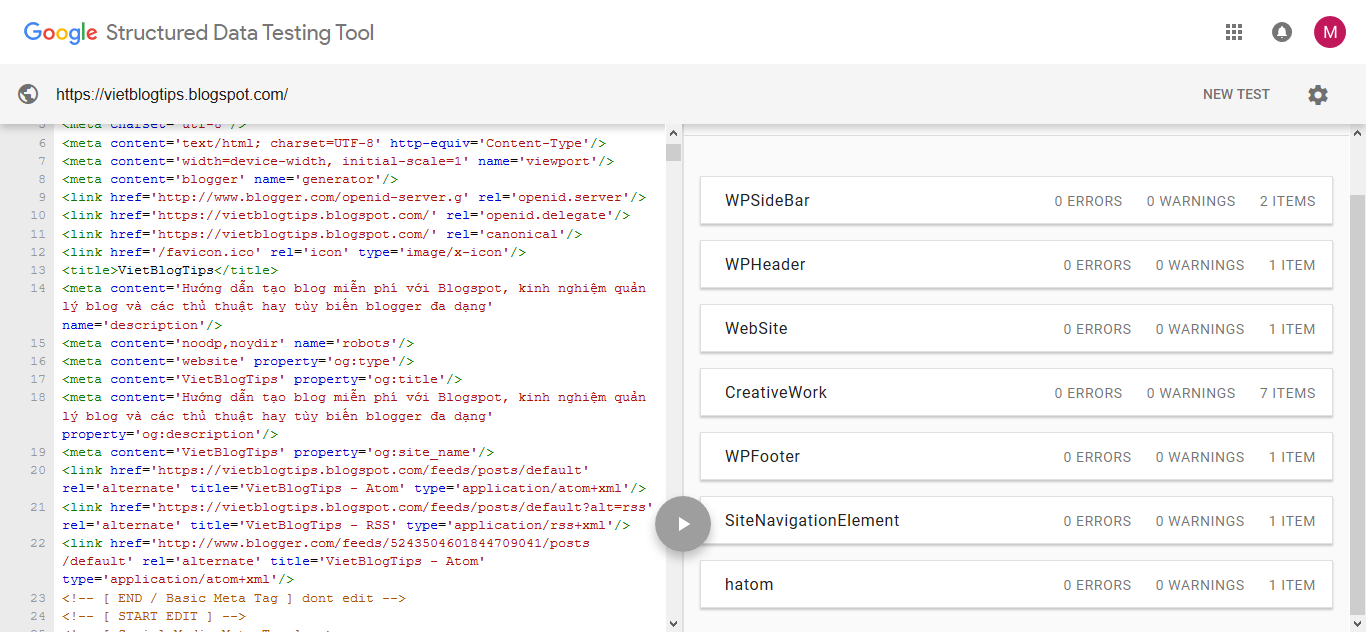Expand the hatom result row

tap(1016, 585)
